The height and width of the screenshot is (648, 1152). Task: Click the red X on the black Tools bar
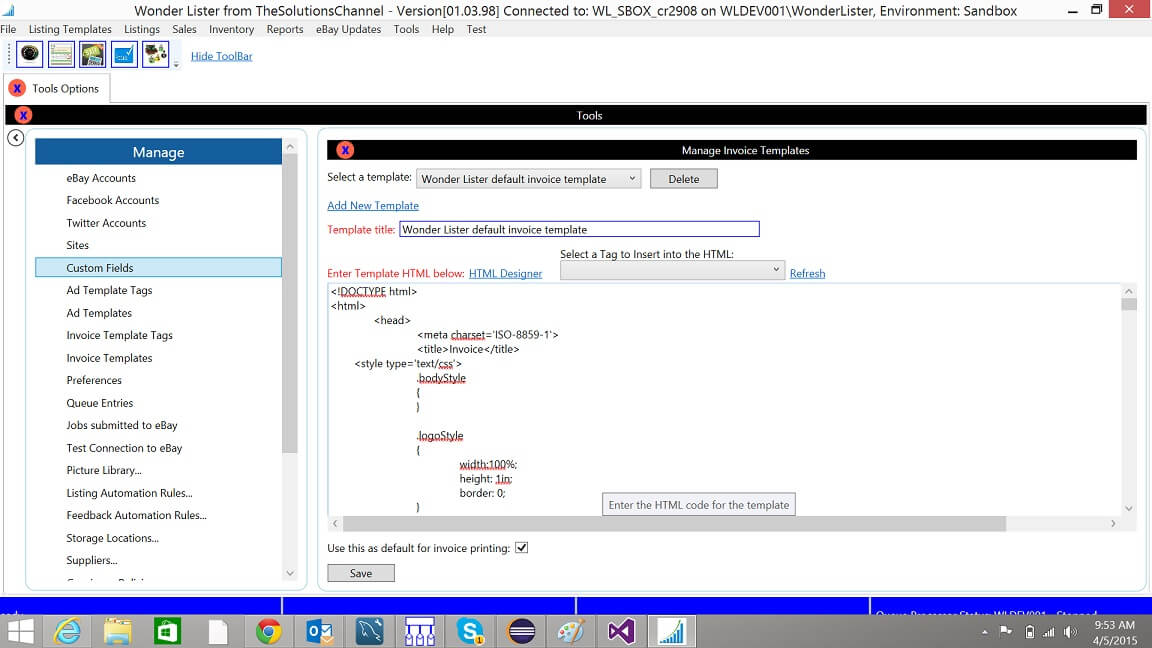[22, 115]
